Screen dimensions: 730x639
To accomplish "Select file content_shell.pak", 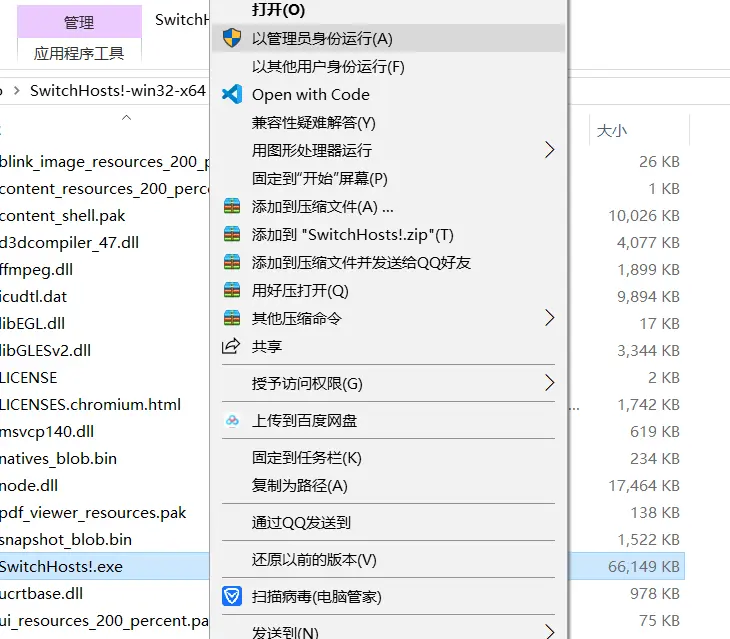I will tap(62, 215).
